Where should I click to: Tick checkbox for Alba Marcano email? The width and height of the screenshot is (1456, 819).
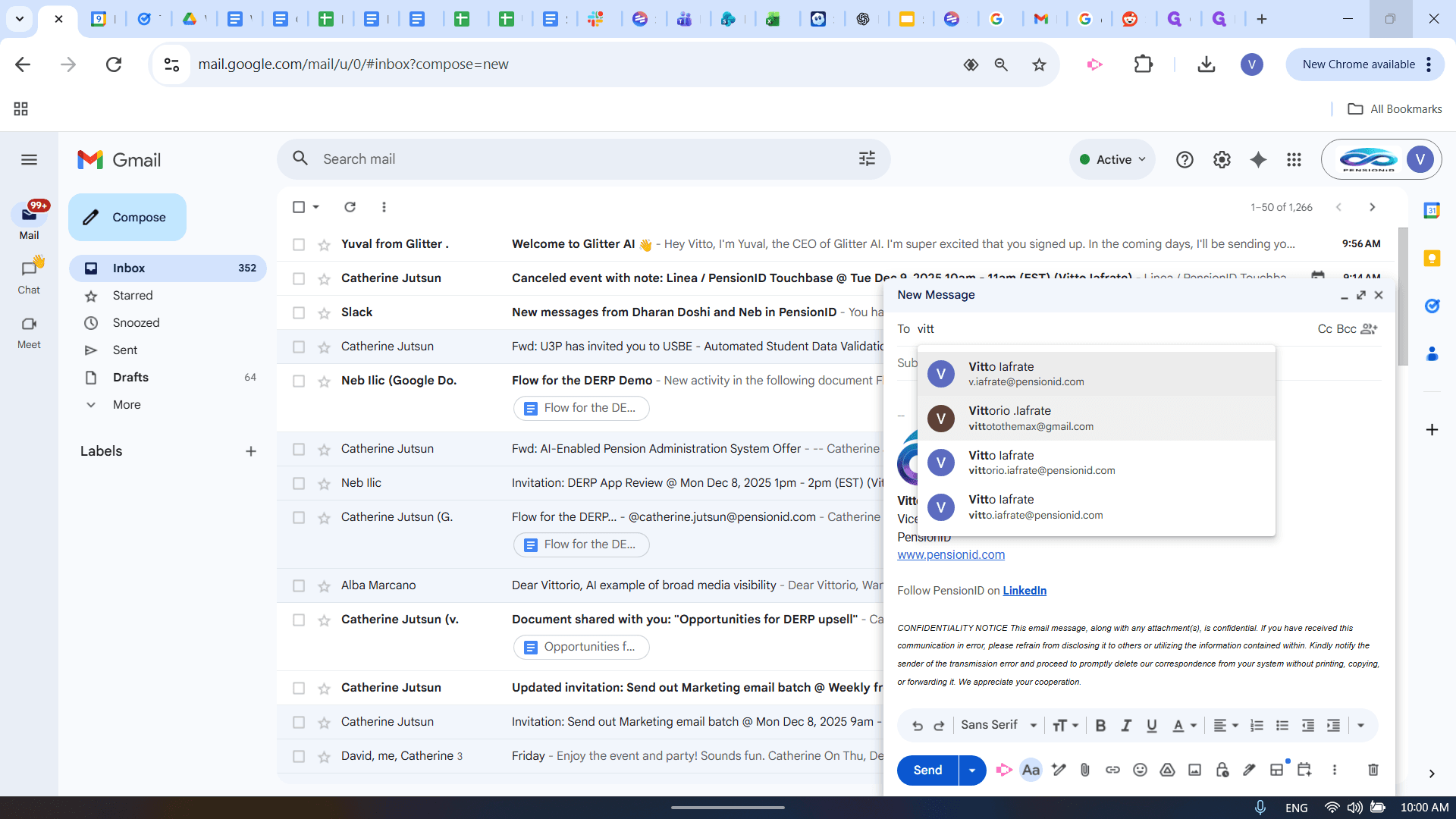[x=299, y=585]
